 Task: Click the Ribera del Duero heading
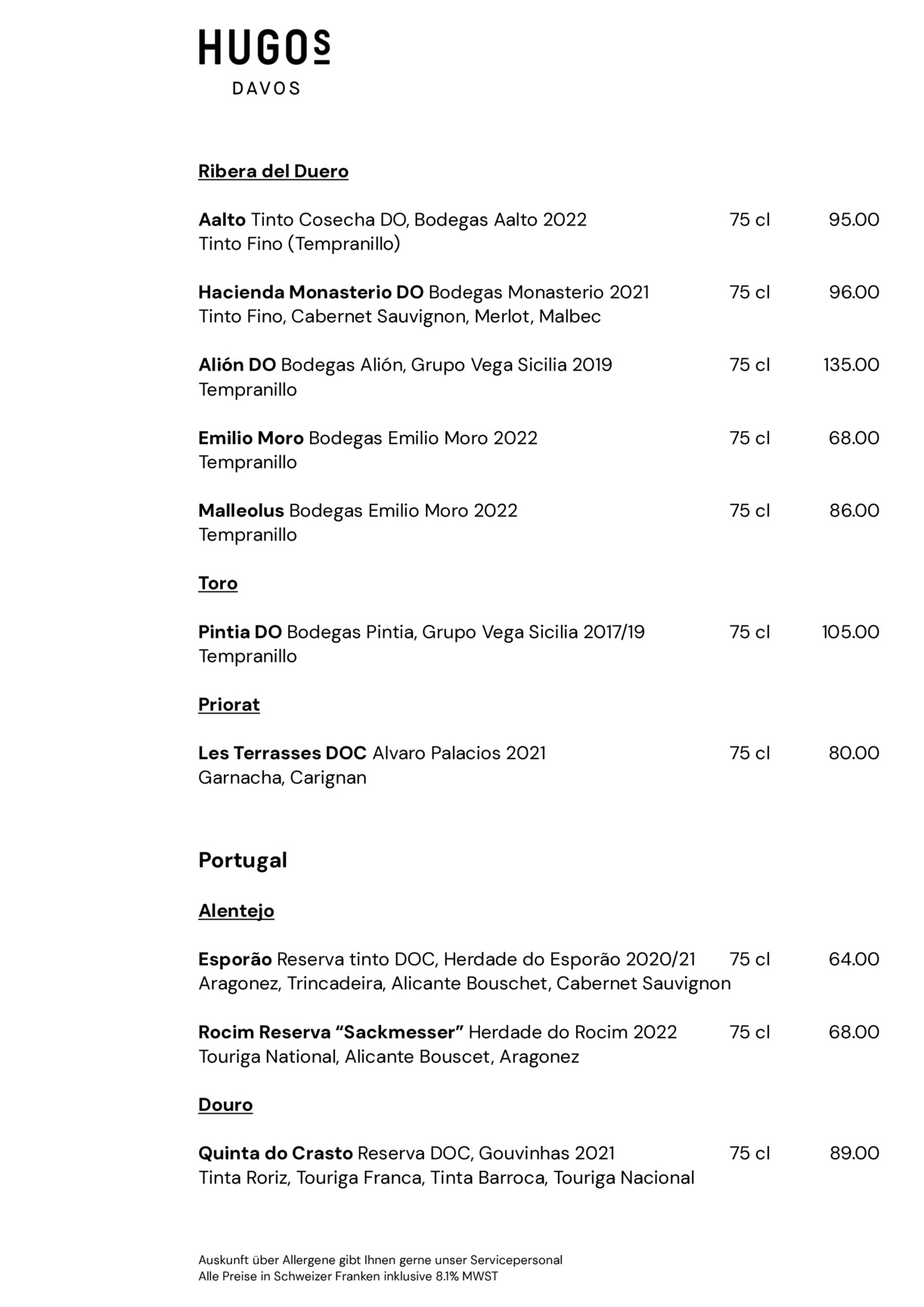[x=273, y=172]
